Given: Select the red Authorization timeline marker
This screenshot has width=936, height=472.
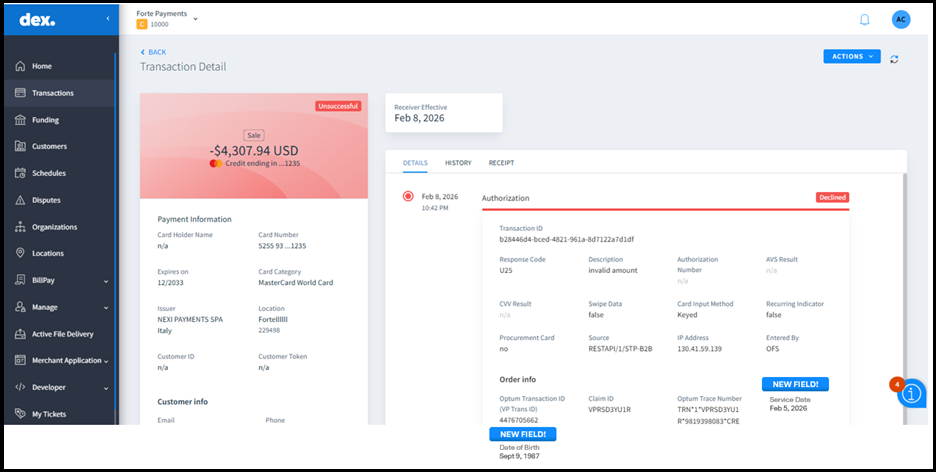Looking at the screenshot, I should point(408,197).
